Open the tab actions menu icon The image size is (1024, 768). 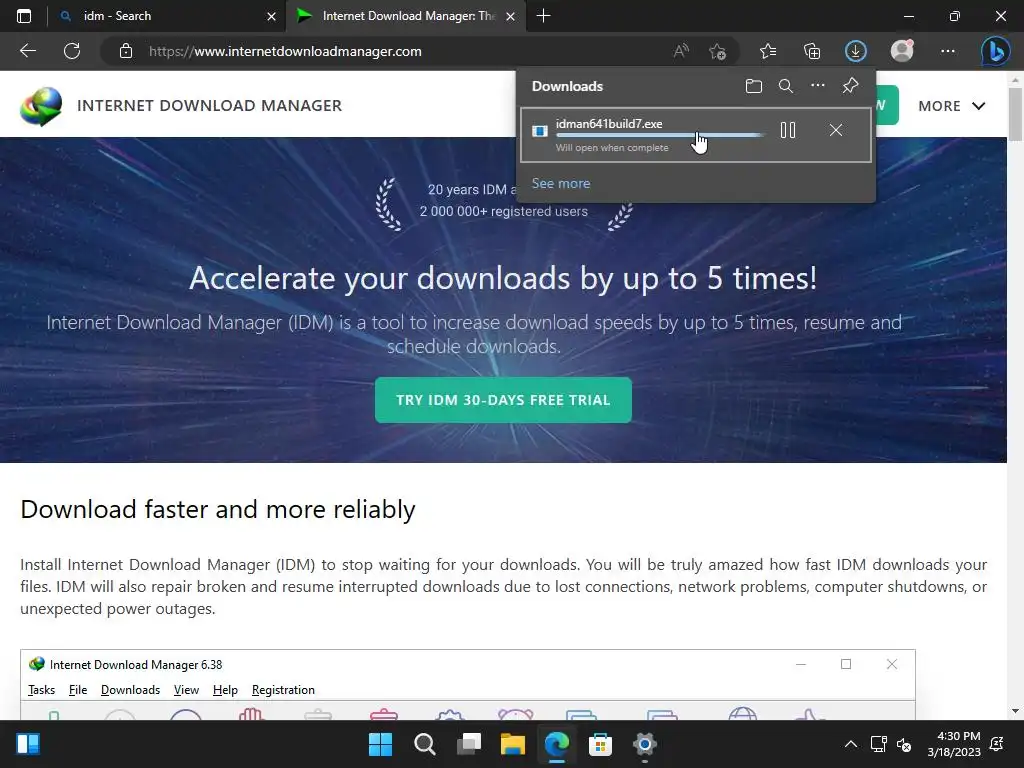pyautogui.click(x=24, y=16)
